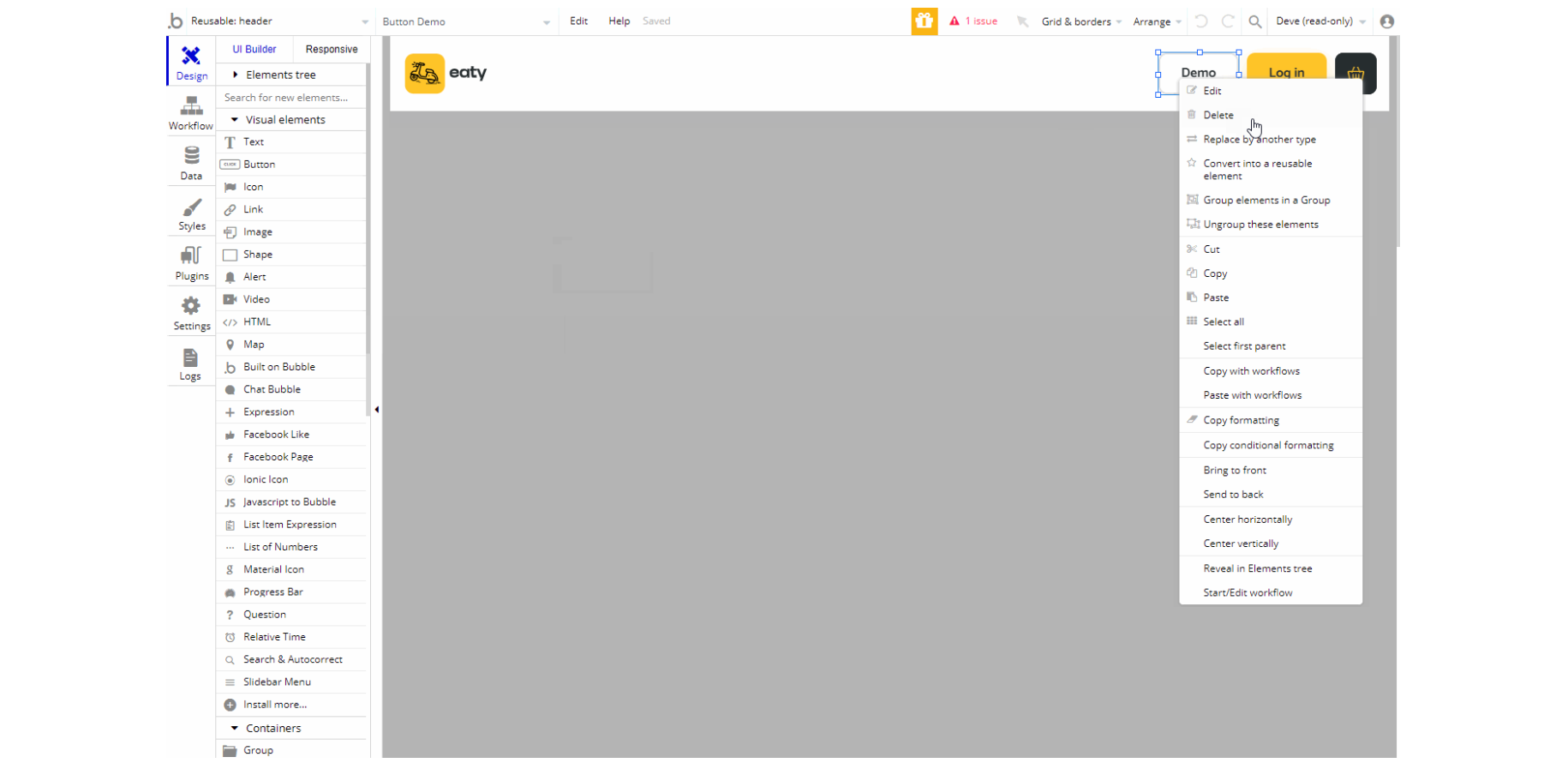1568x763 pixels.
Task: Open the Grid & borders dropdown
Action: pos(1081,21)
